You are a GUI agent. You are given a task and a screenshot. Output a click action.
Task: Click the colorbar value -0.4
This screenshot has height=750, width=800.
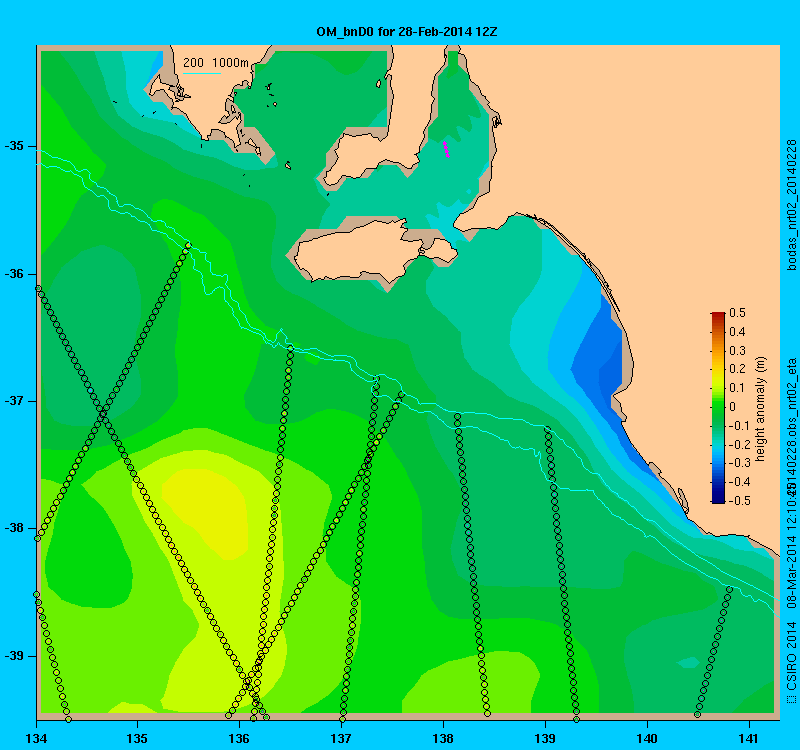(738, 482)
